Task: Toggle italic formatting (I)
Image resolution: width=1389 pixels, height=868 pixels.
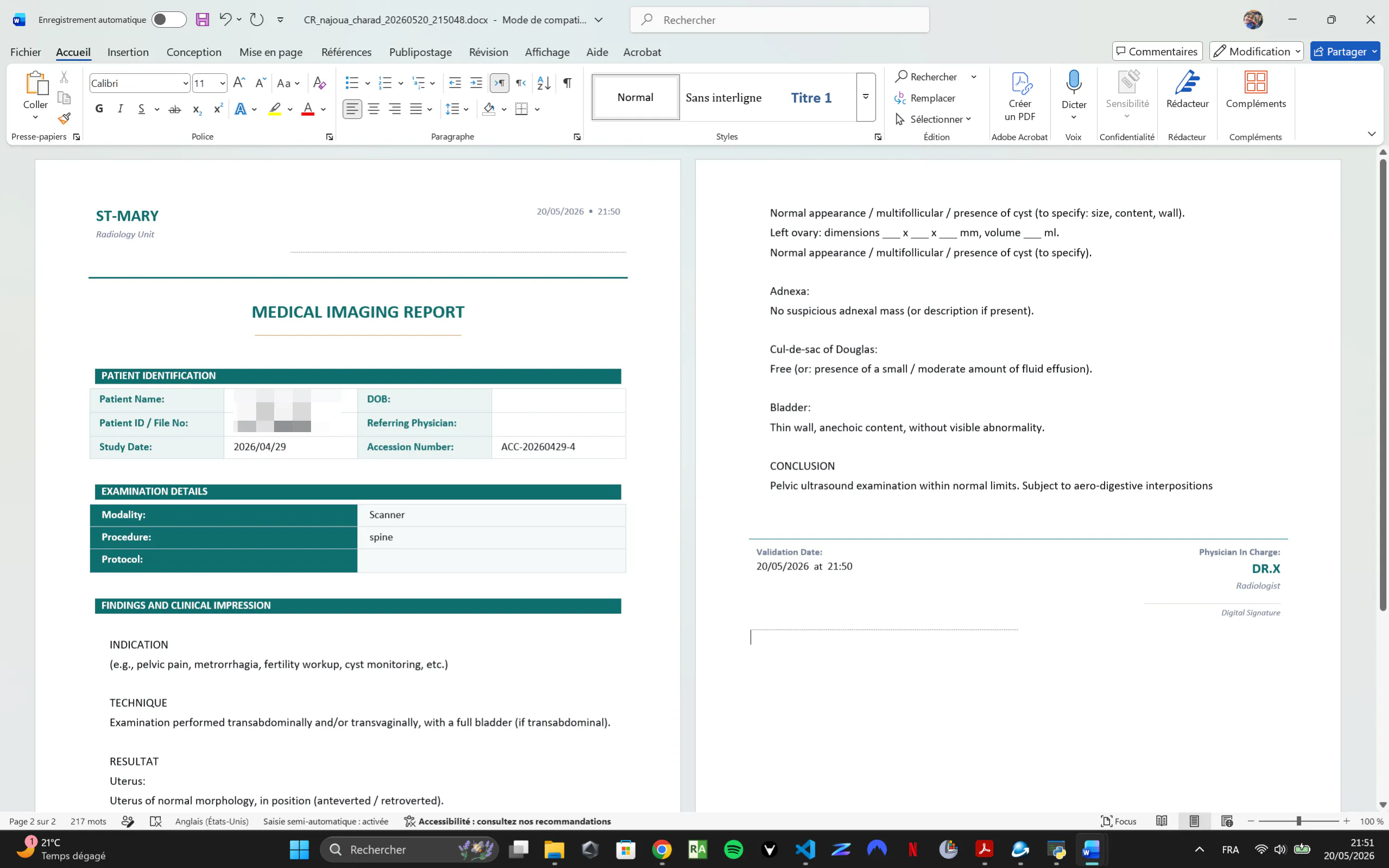Action: (120, 109)
